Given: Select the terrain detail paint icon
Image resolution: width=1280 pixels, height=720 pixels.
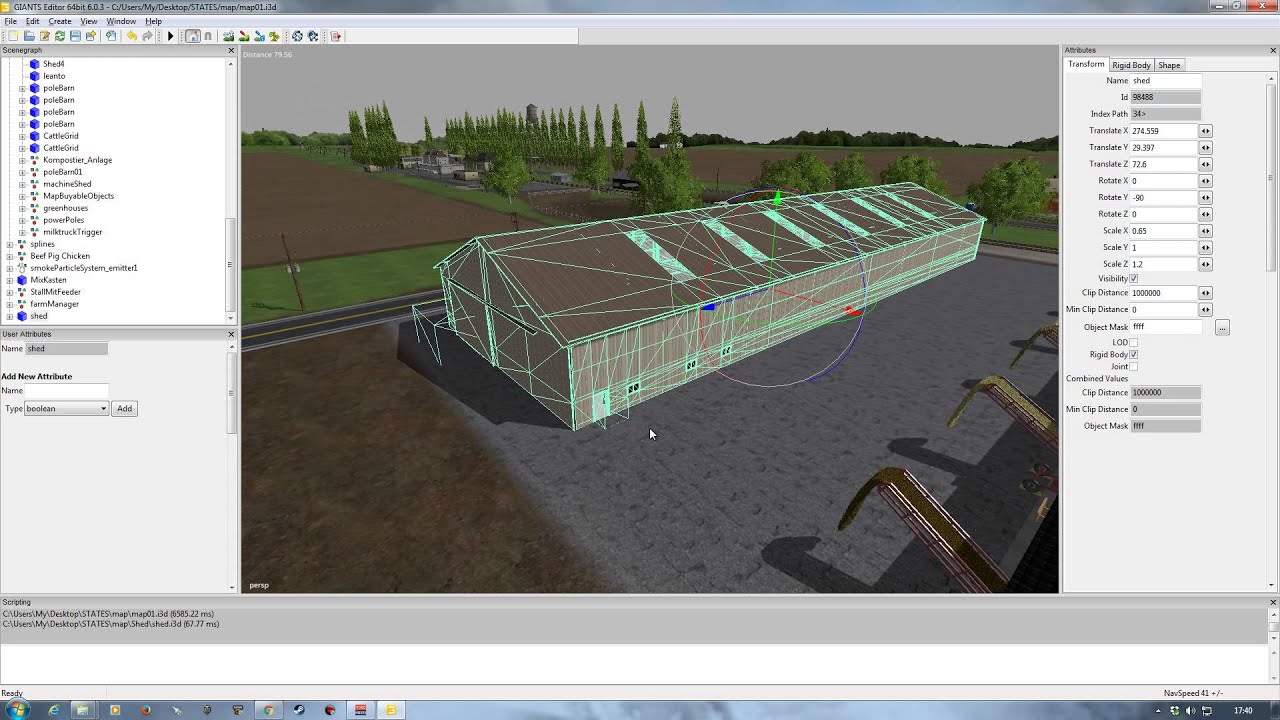Looking at the screenshot, I should tap(258, 36).
